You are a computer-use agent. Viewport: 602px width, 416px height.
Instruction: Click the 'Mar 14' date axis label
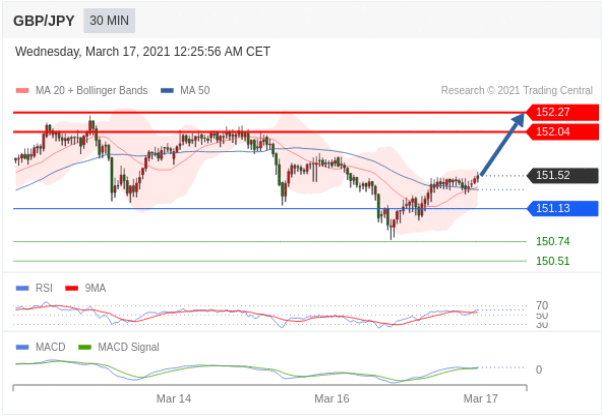tap(174, 399)
